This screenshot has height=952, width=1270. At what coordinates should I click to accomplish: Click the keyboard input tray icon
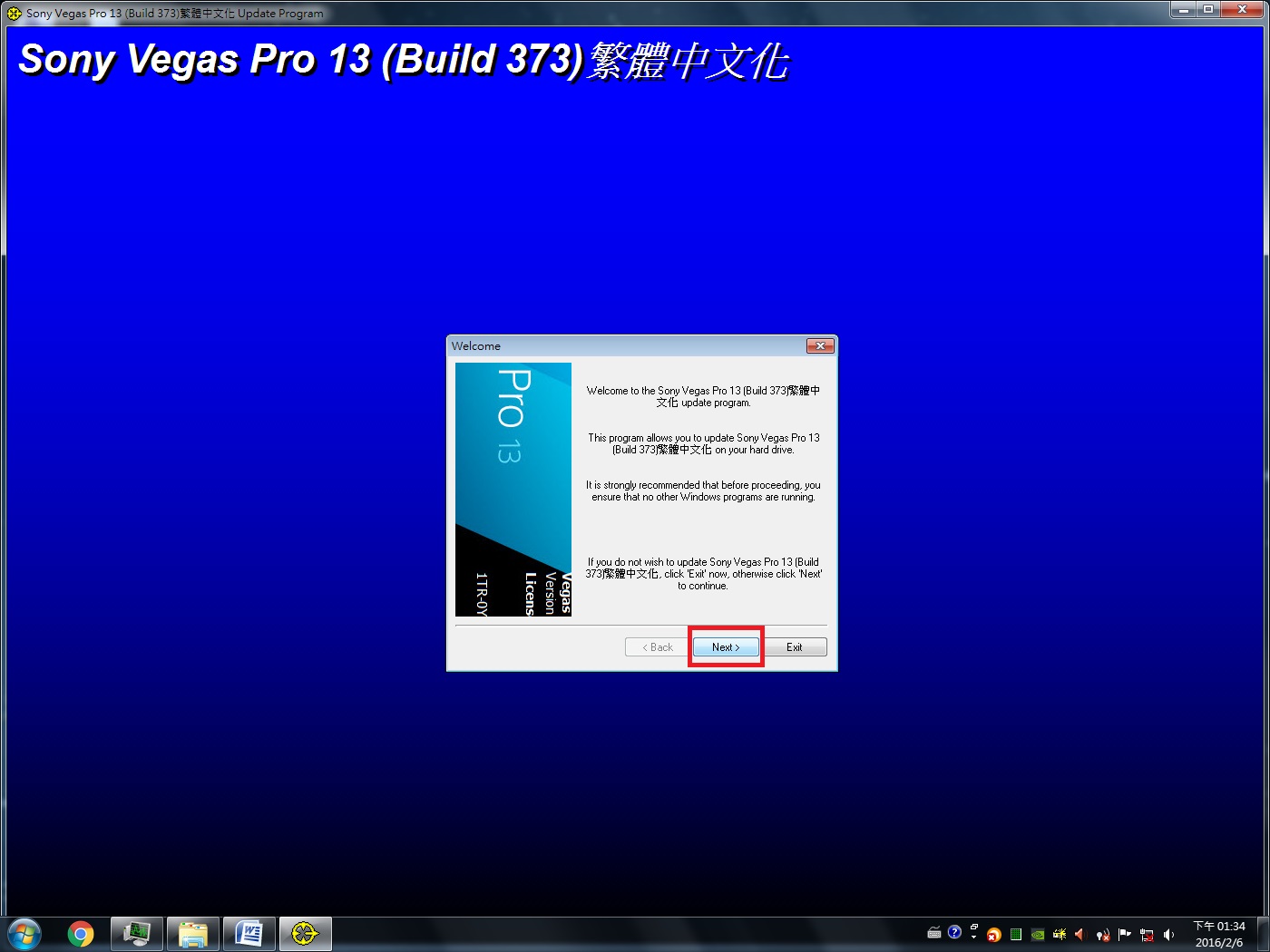tap(934, 933)
